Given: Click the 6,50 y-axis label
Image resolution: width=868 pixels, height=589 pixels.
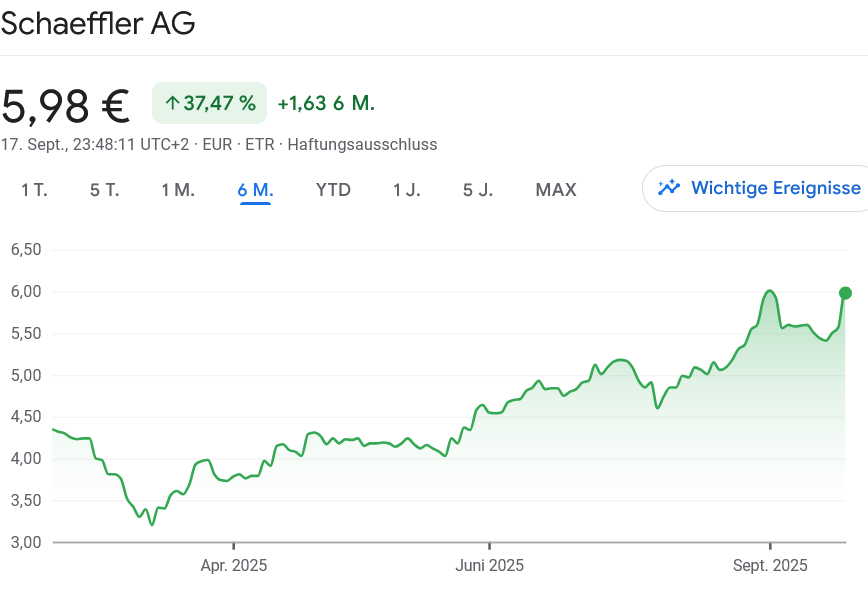Looking at the screenshot, I should pyautogui.click(x=25, y=250).
